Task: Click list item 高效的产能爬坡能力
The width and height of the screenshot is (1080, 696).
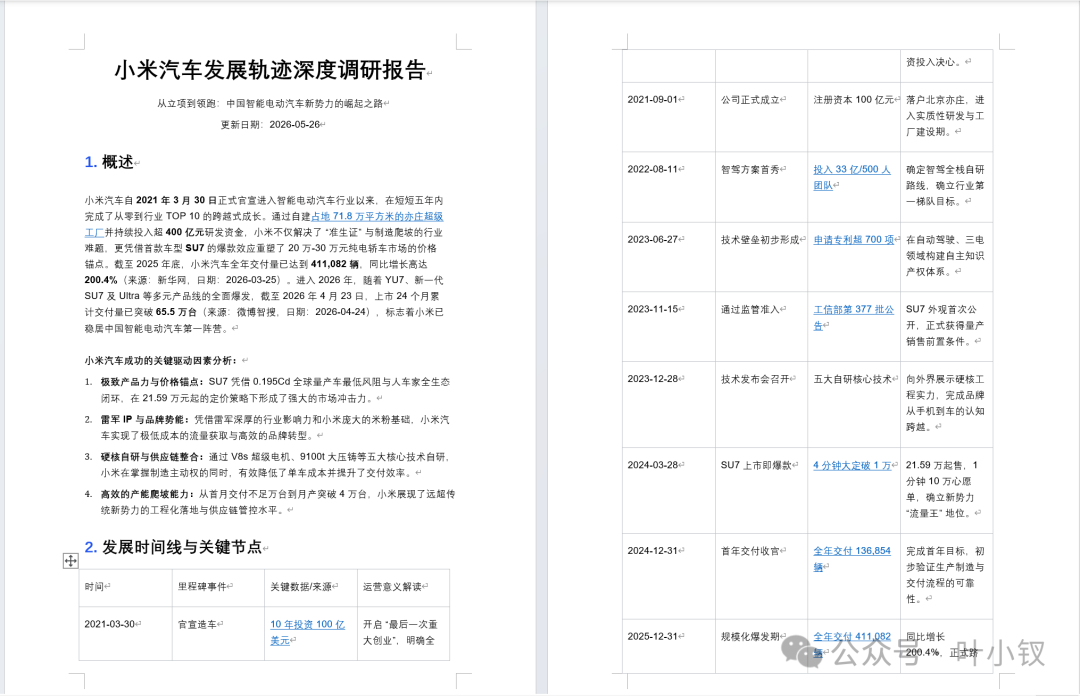Action: pyautogui.click(x=278, y=502)
